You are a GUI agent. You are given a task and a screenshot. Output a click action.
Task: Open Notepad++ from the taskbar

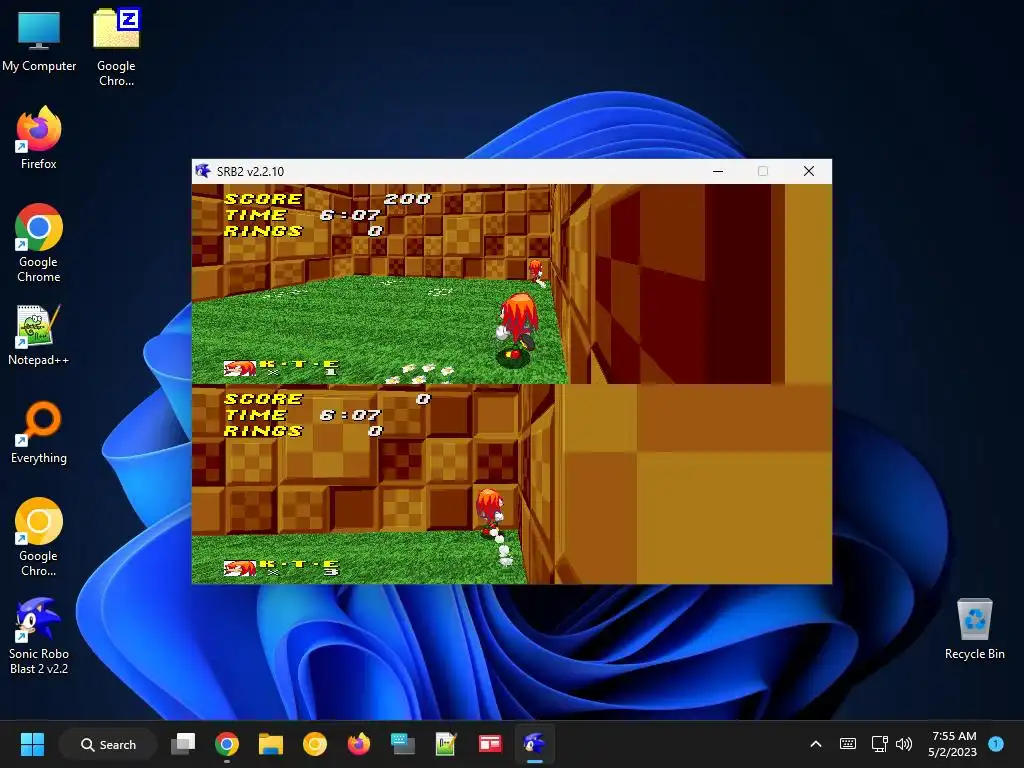[446, 744]
